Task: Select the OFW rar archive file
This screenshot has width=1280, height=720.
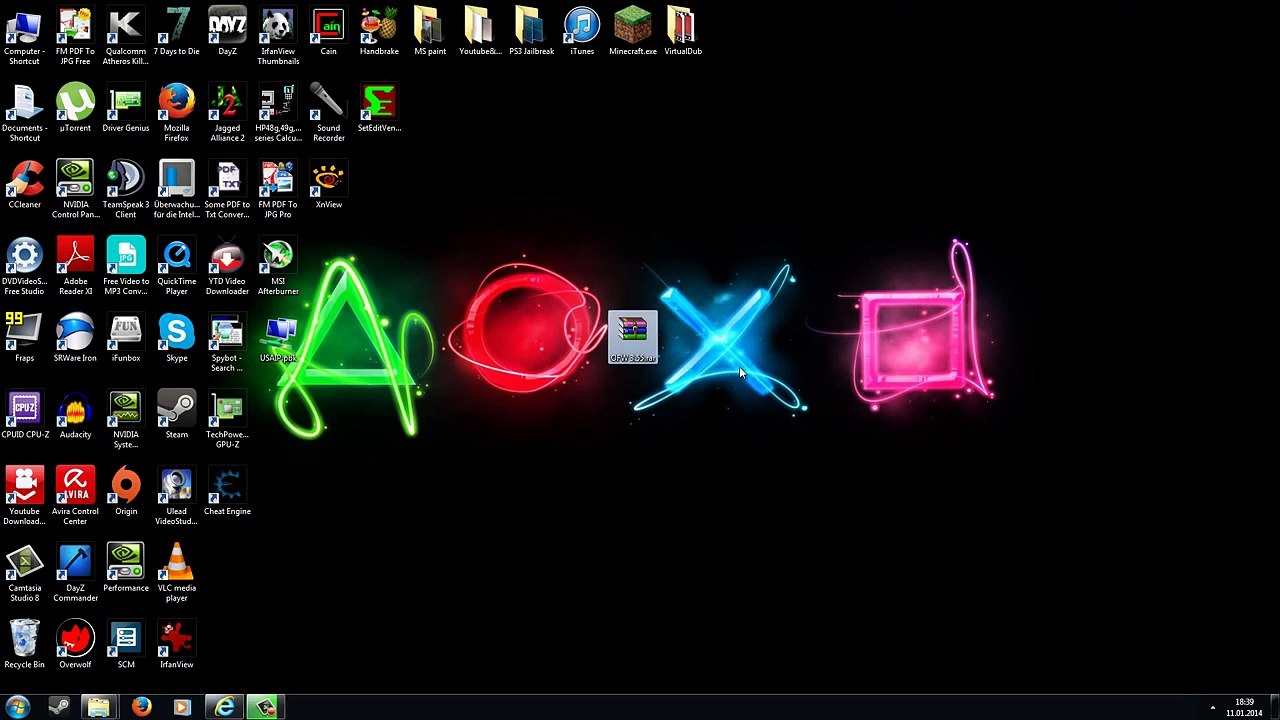Action: click(x=633, y=338)
